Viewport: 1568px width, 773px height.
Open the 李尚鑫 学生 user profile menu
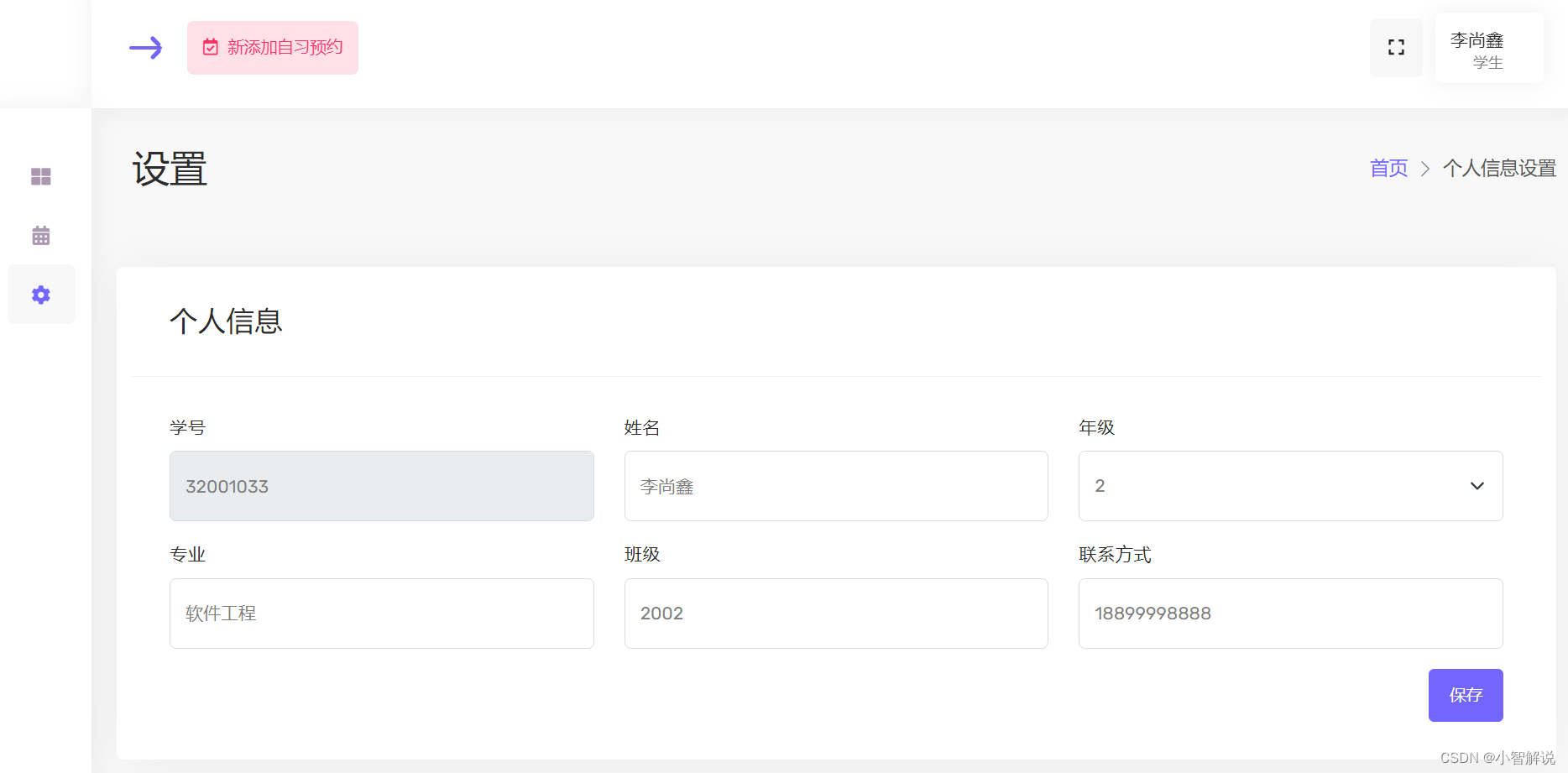1488,49
